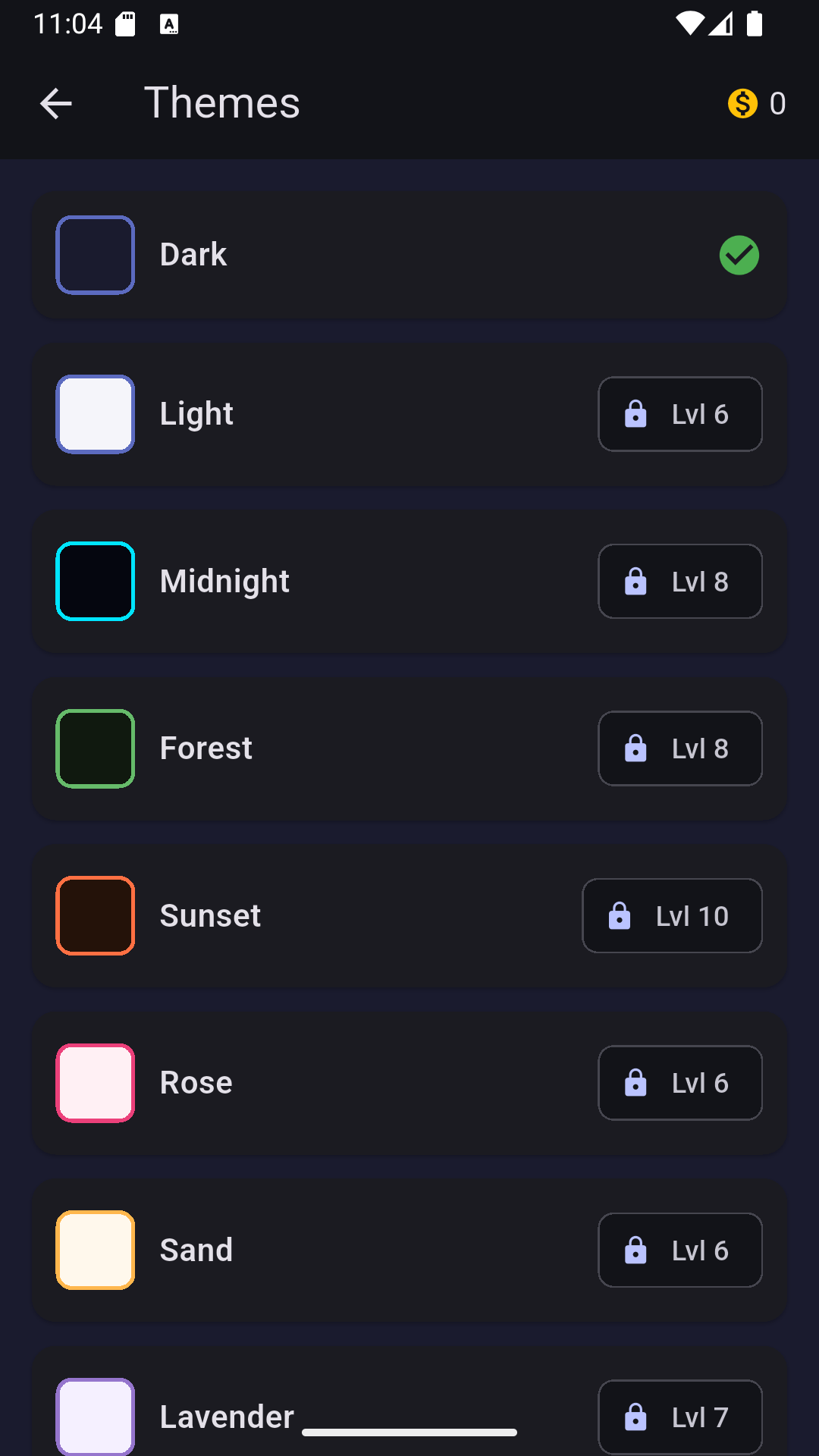Screen dimensions: 819x1456
Task: Tap the green checkmark on Dark theme
Action: (739, 255)
